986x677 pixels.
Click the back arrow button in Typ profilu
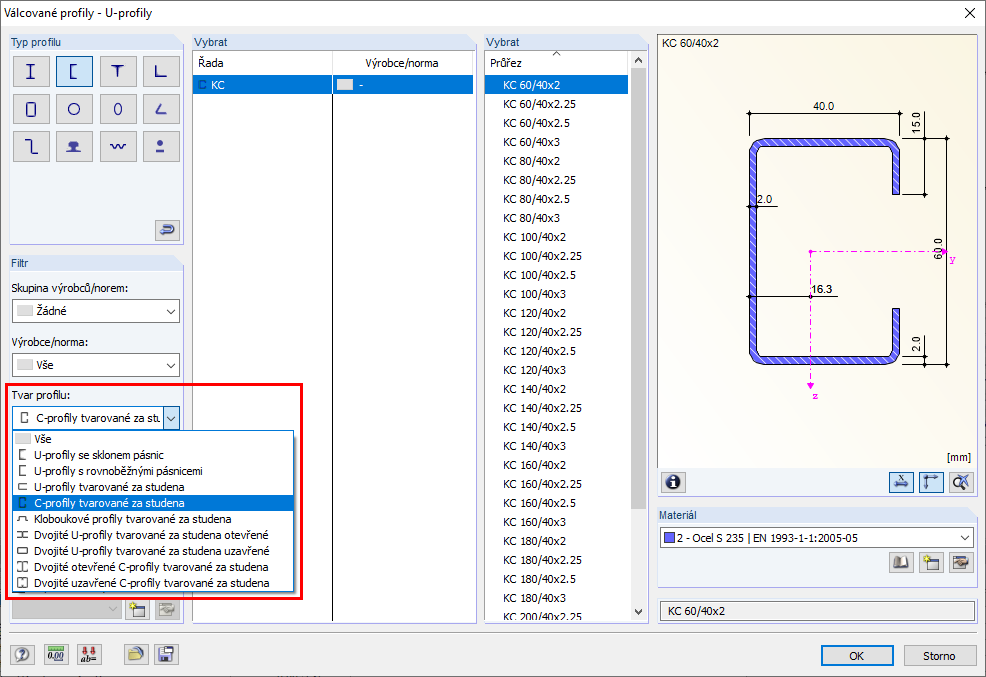coord(167,230)
